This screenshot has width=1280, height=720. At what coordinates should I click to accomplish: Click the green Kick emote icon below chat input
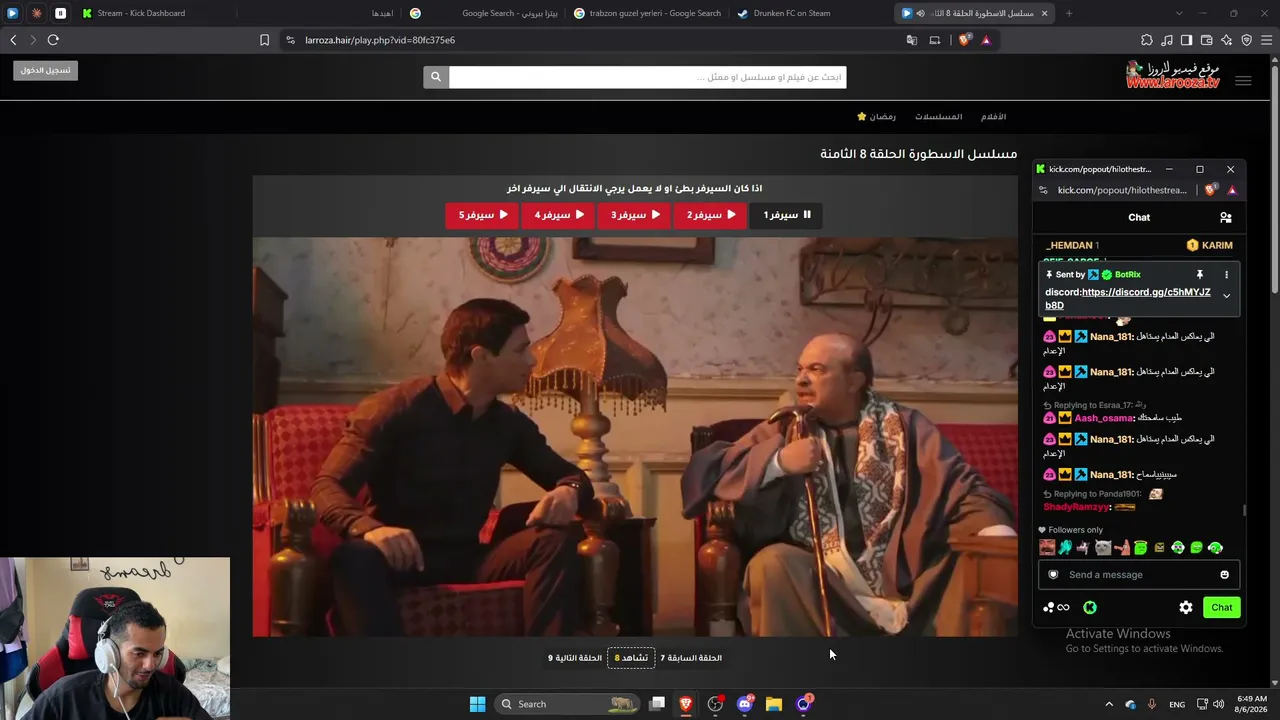click(x=1090, y=607)
